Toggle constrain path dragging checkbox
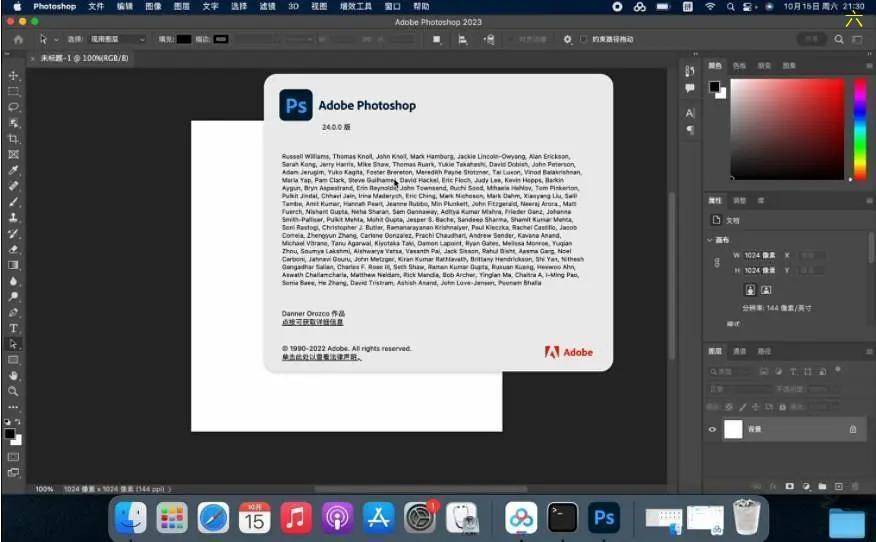 coord(583,39)
